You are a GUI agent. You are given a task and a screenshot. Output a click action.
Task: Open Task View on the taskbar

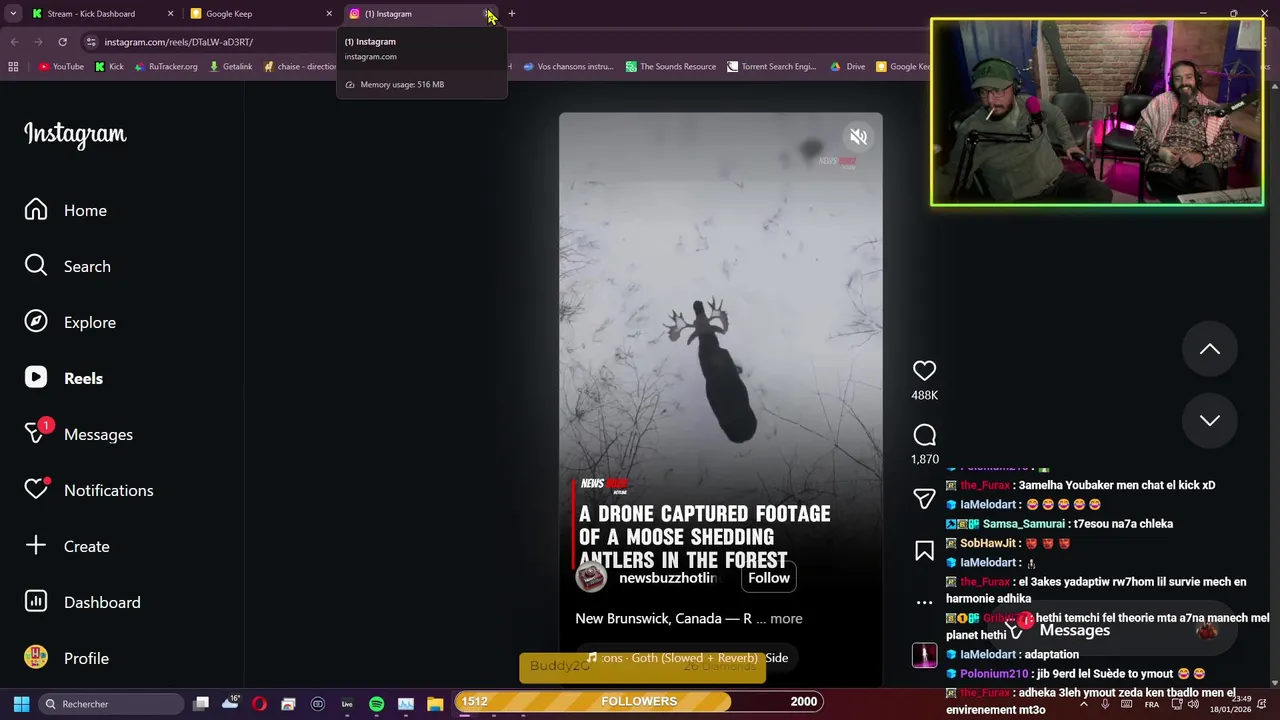tap(201, 704)
